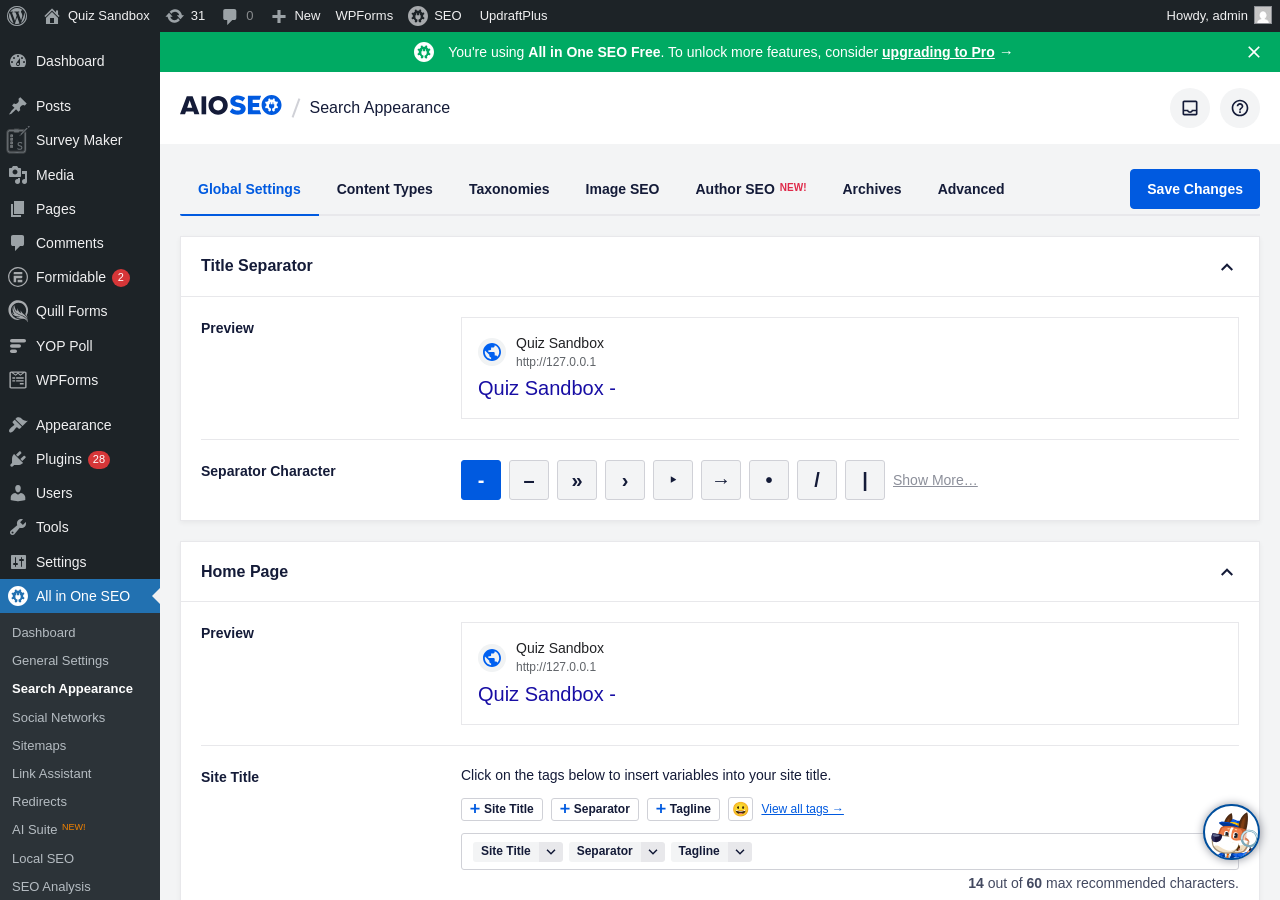1280x900 pixels.
Task: Click the Formidable icon in sidebar
Action: click(18, 277)
